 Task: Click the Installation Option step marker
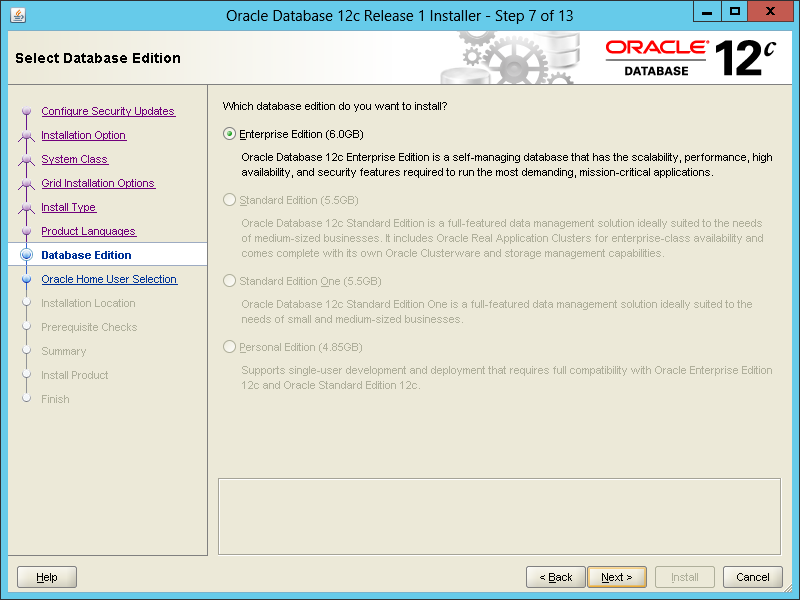[x=27, y=136]
